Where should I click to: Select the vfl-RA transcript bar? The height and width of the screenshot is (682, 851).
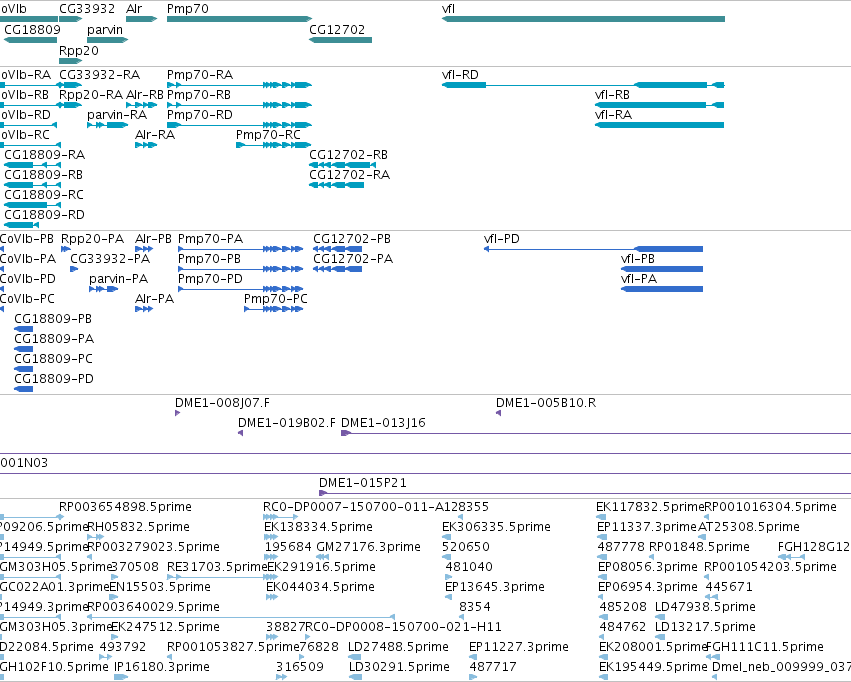pos(659,125)
